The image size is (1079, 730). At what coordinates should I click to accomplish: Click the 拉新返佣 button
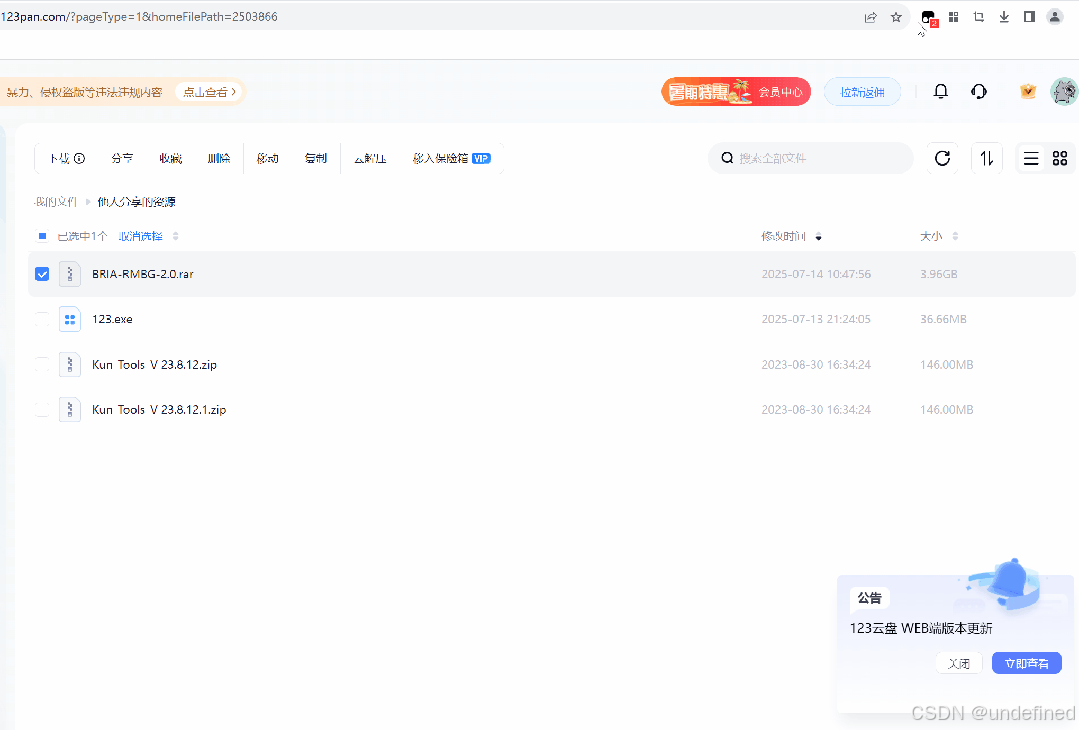(862, 92)
